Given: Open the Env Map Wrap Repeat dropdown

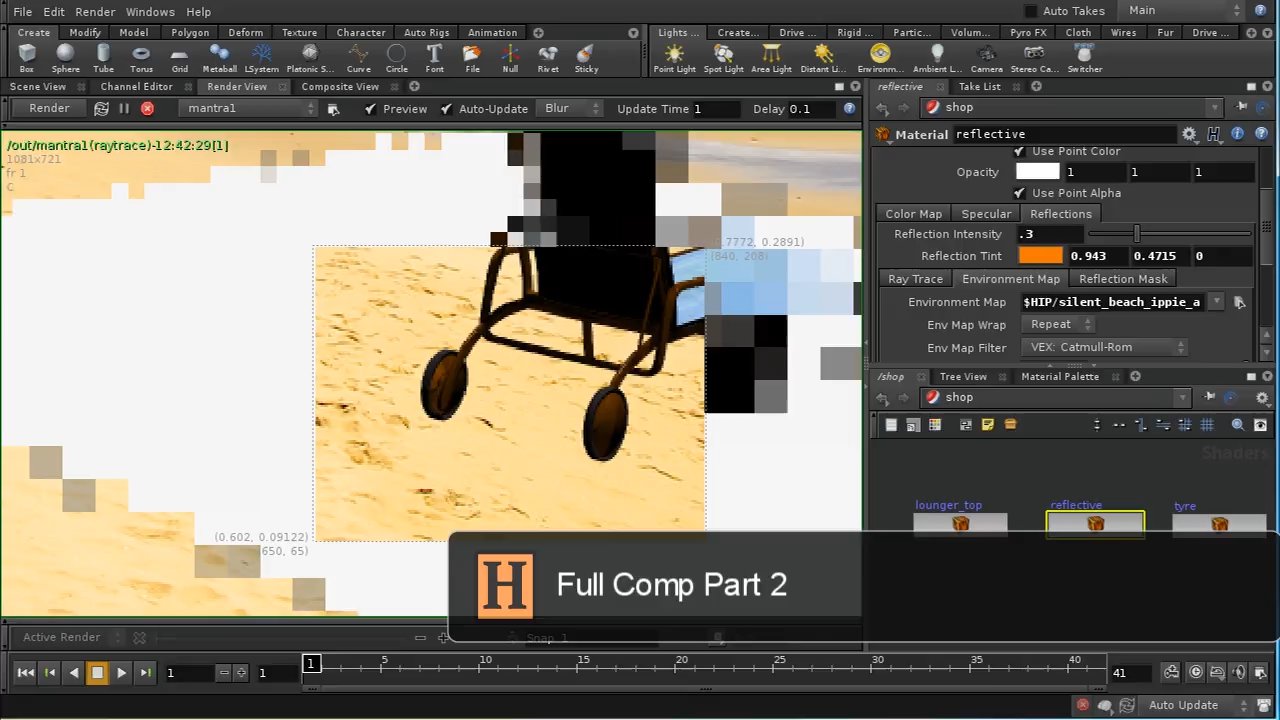Looking at the screenshot, I should click(x=1057, y=324).
